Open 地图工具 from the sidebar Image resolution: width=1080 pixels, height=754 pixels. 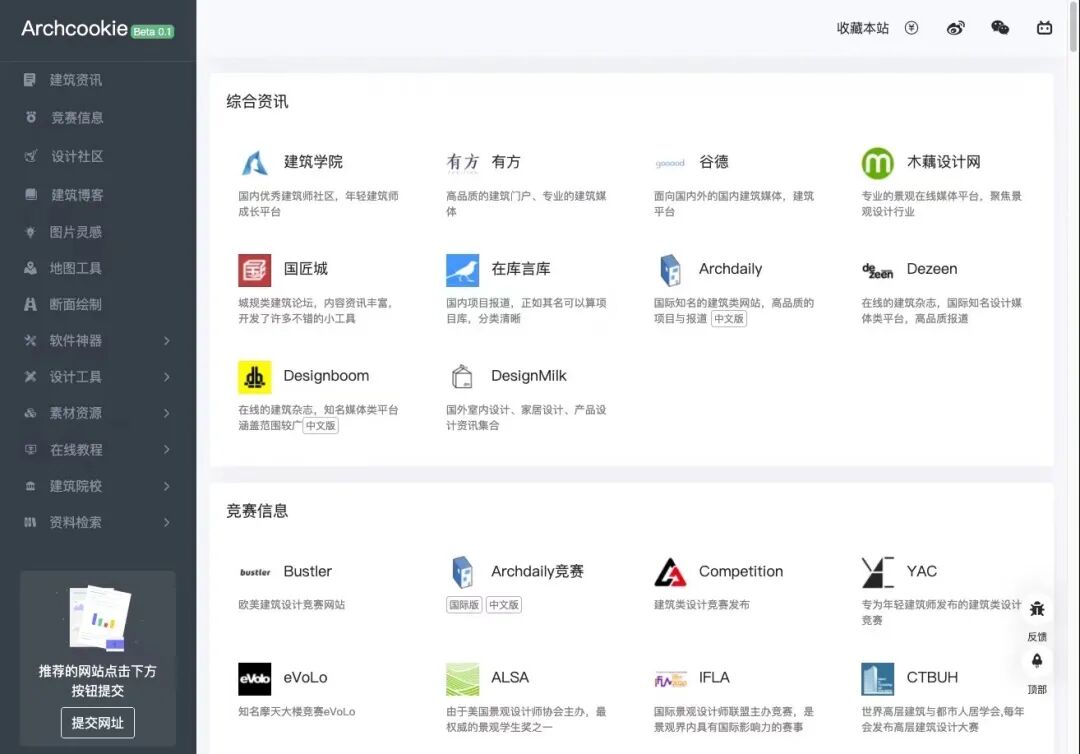(x=76, y=268)
